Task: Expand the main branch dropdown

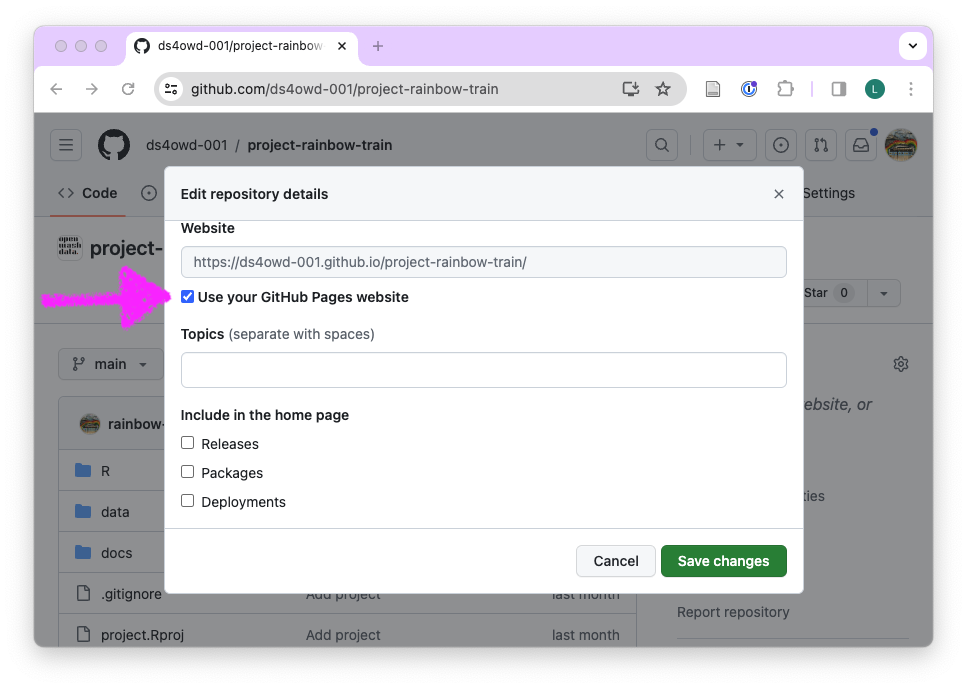Action: pos(110,364)
